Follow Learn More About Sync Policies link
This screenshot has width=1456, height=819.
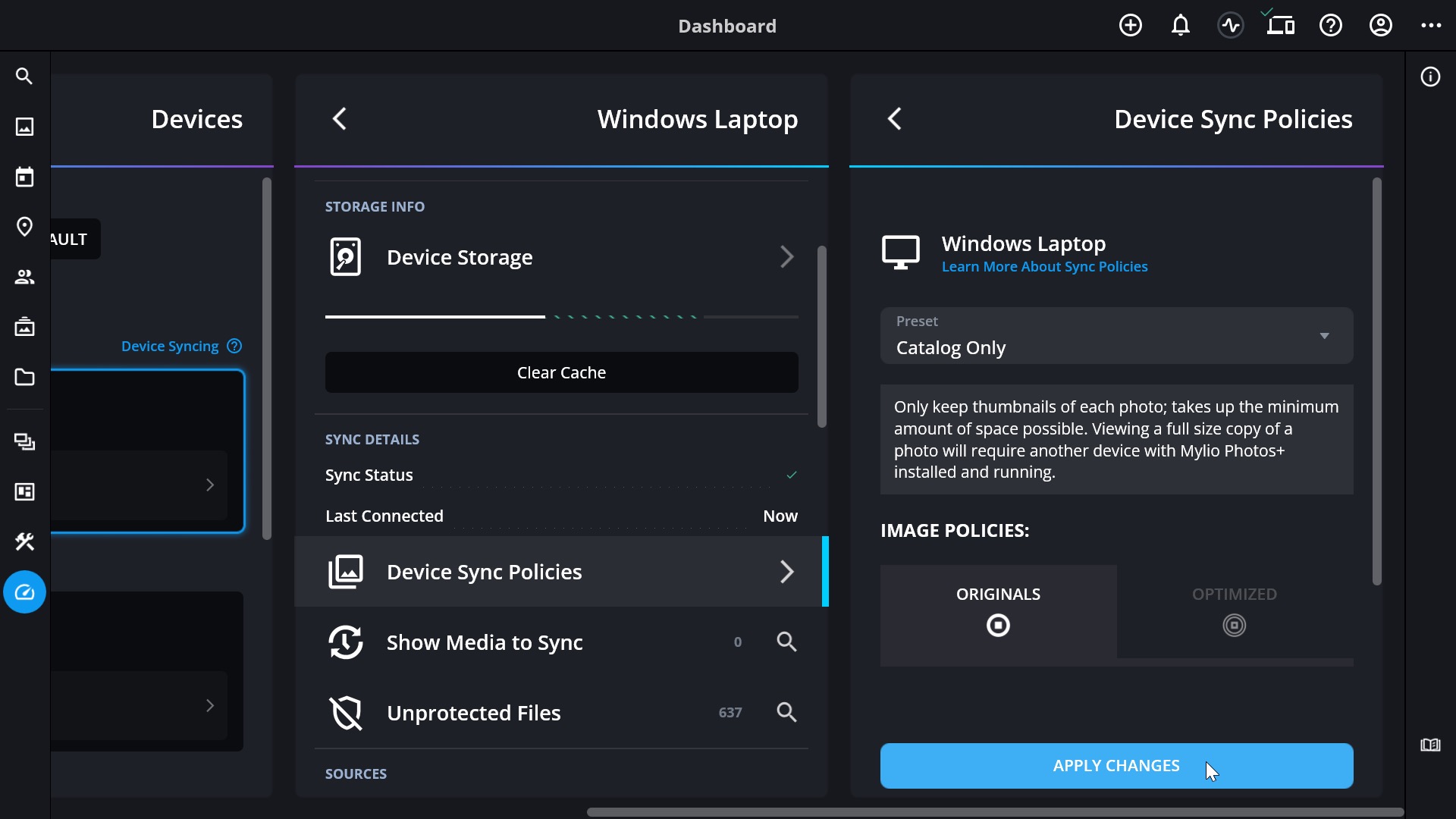(1044, 267)
